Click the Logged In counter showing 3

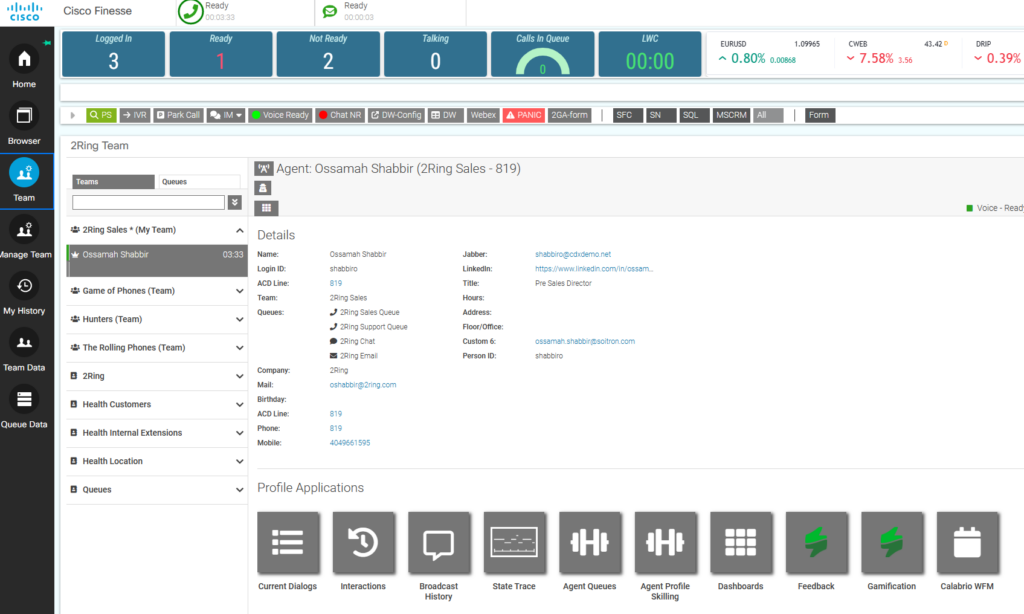(x=113, y=55)
